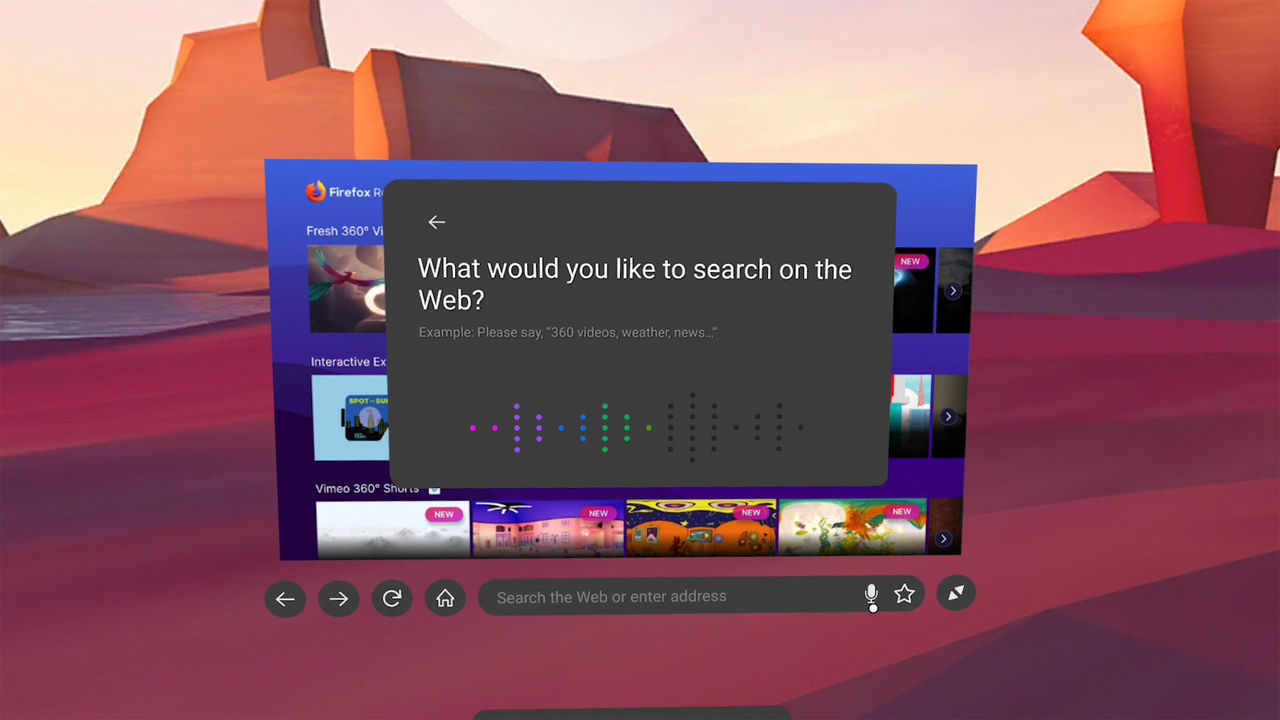
Task: Show more Interactive Experiences via right chevron
Action: pyautogui.click(x=947, y=415)
